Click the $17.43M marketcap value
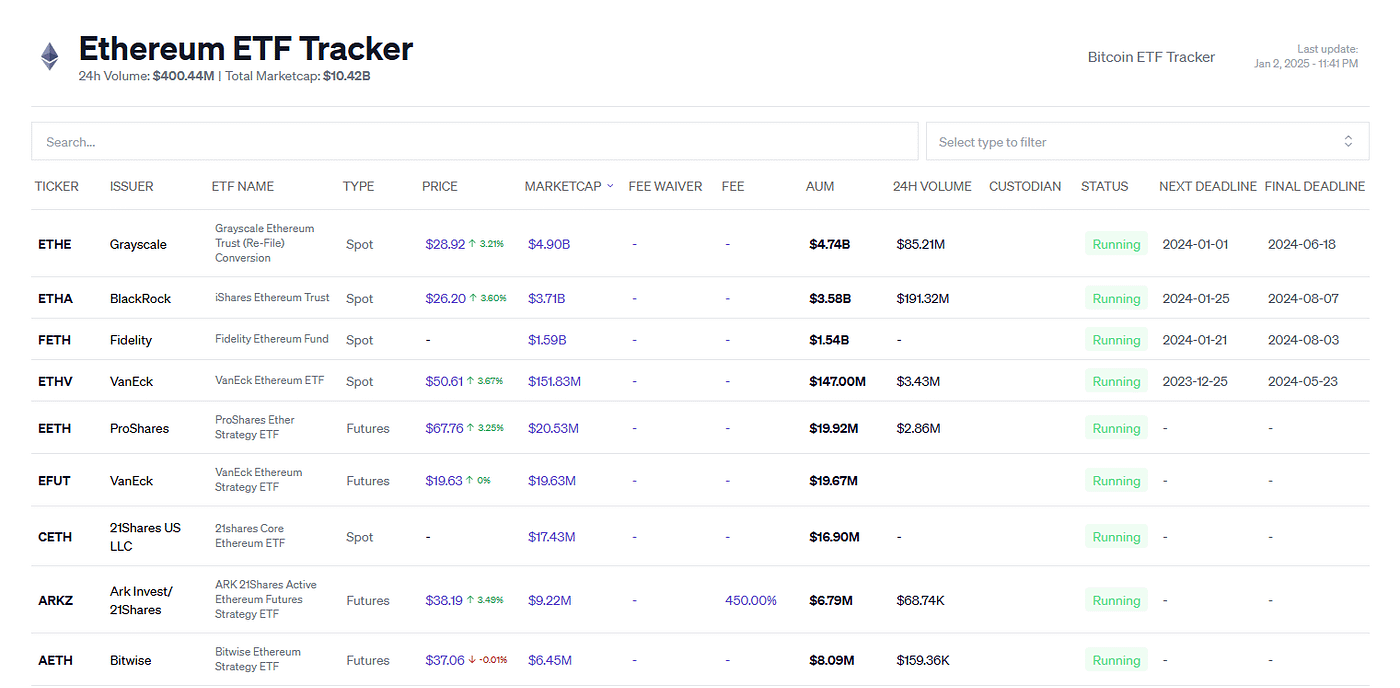Screen dimensions: 1400x688 click(x=552, y=537)
